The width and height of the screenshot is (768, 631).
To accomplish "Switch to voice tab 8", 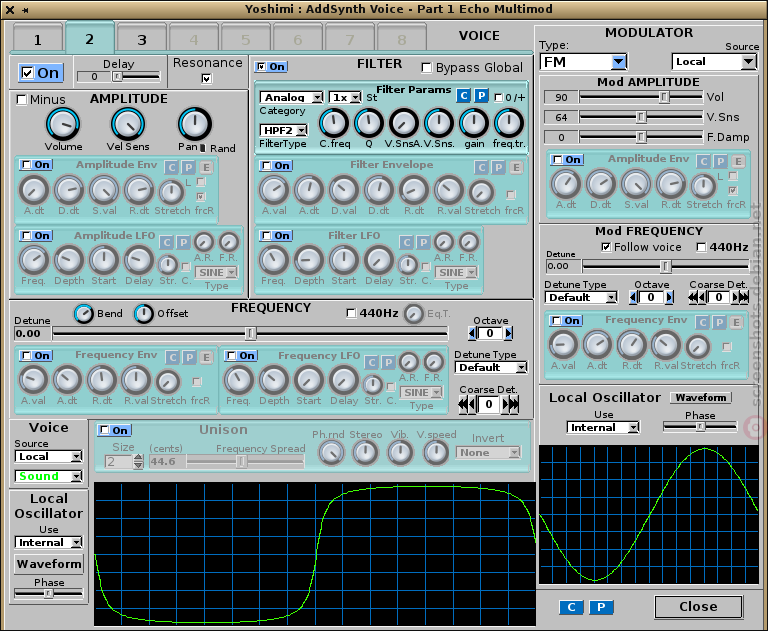I will click(x=402, y=38).
